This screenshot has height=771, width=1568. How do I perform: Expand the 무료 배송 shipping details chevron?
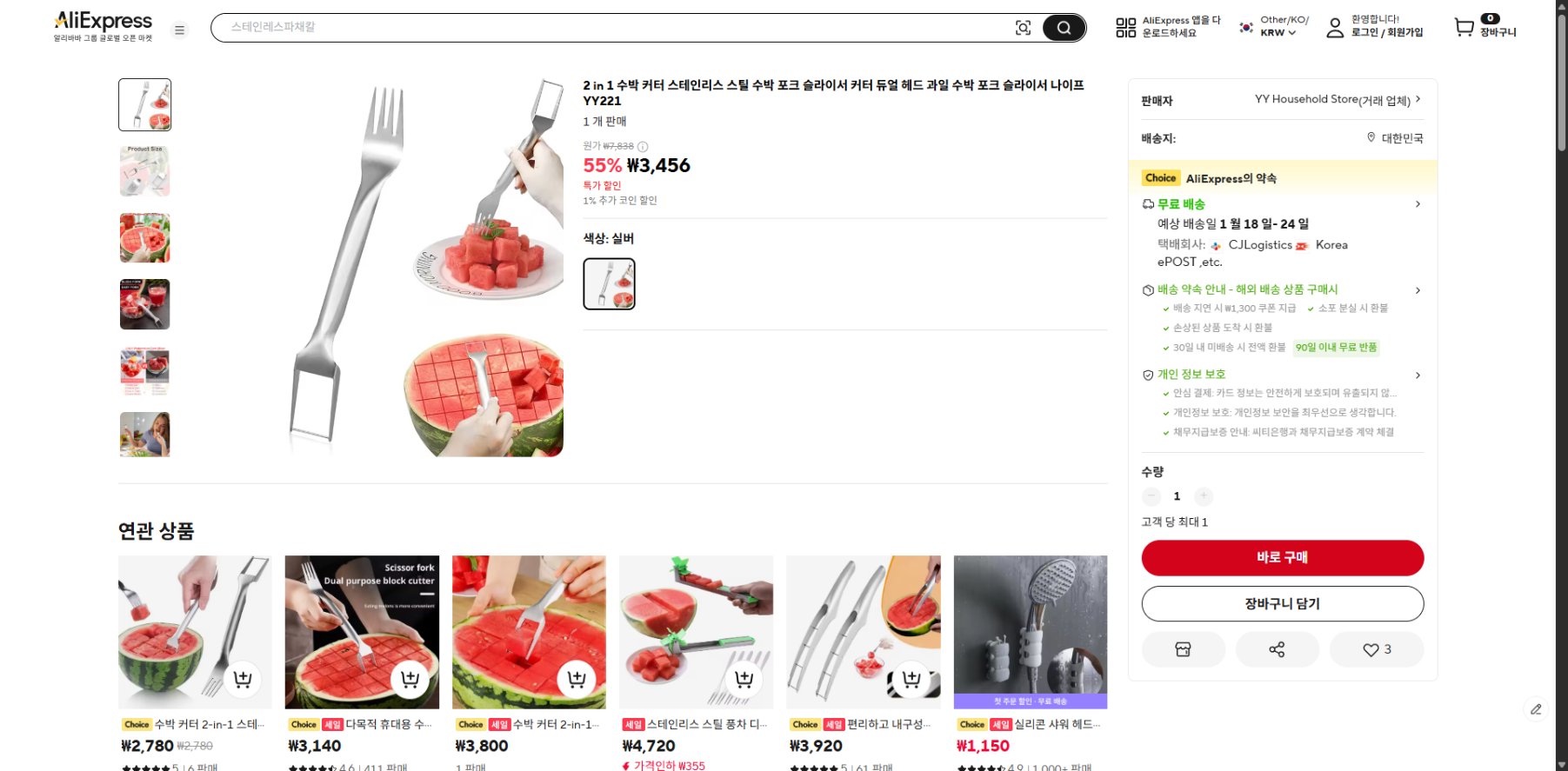click(x=1418, y=204)
